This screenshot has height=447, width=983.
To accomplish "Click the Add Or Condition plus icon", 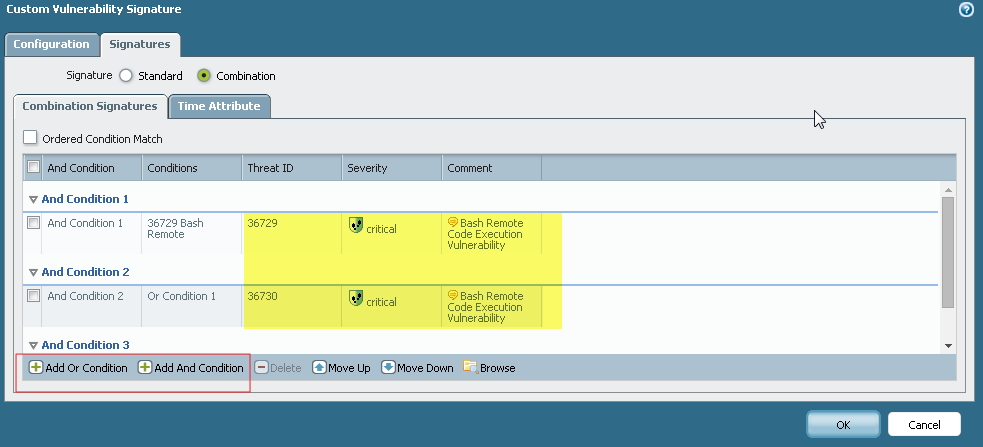I will click(x=36, y=368).
